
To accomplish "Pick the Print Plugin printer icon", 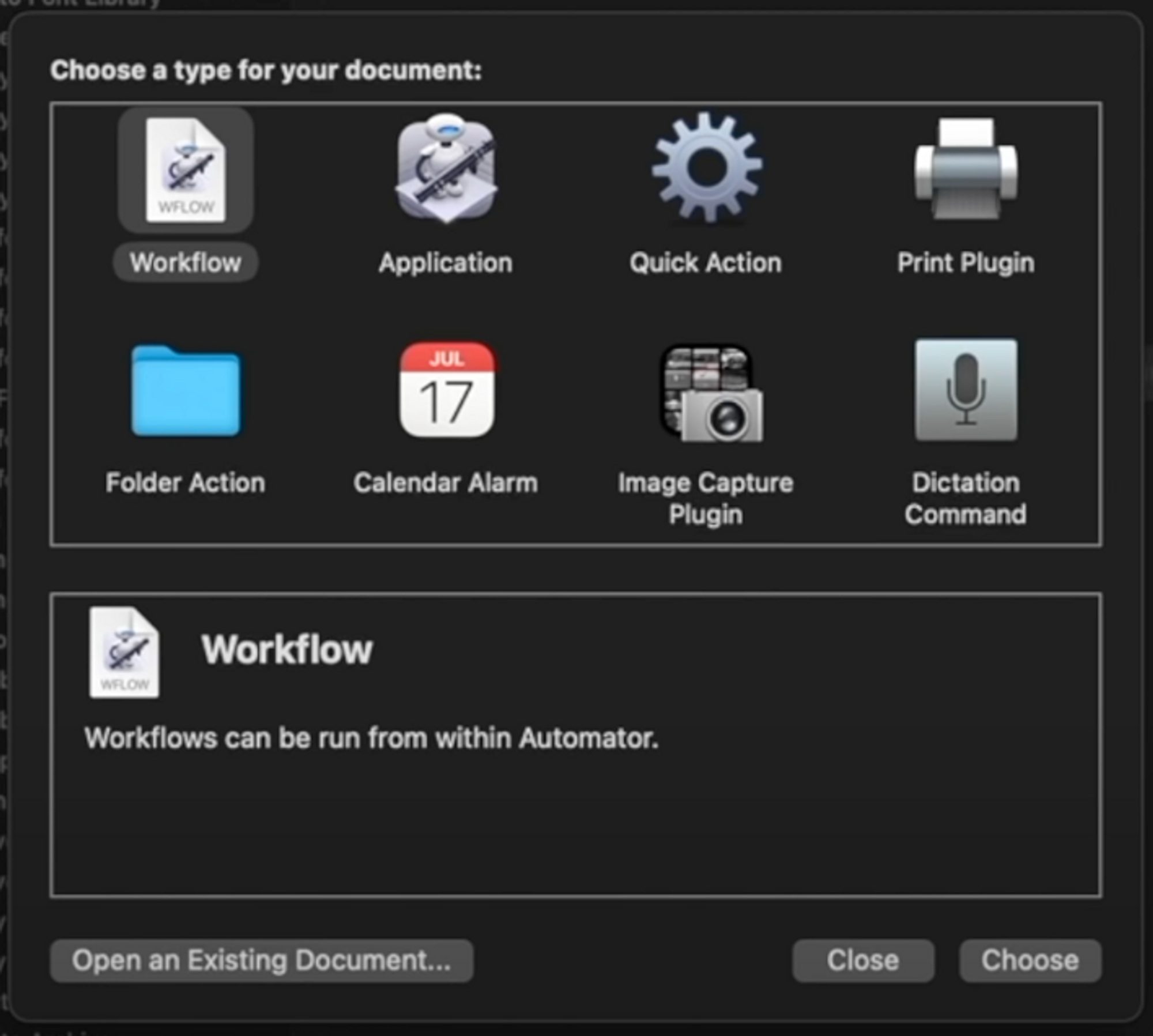I will point(966,169).
